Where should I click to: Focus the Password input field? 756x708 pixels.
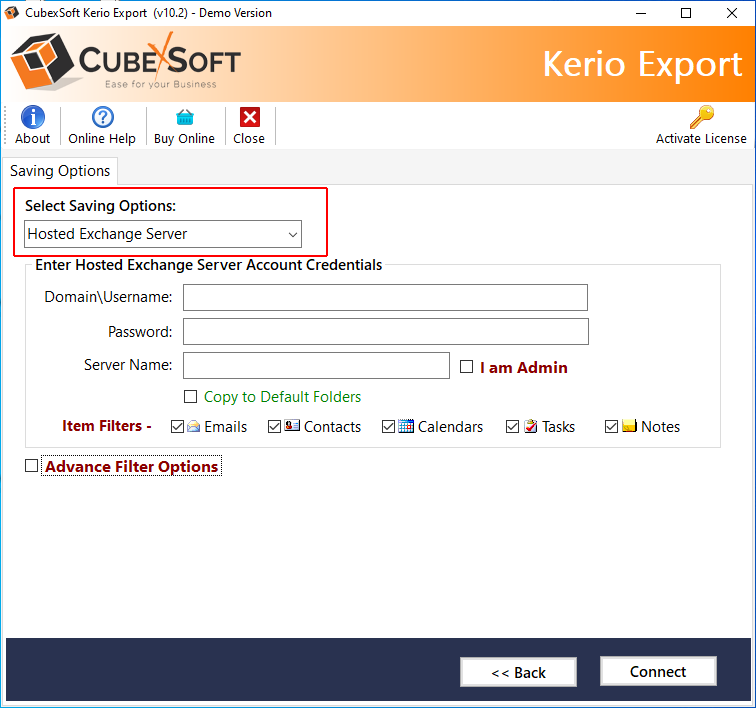tap(386, 331)
